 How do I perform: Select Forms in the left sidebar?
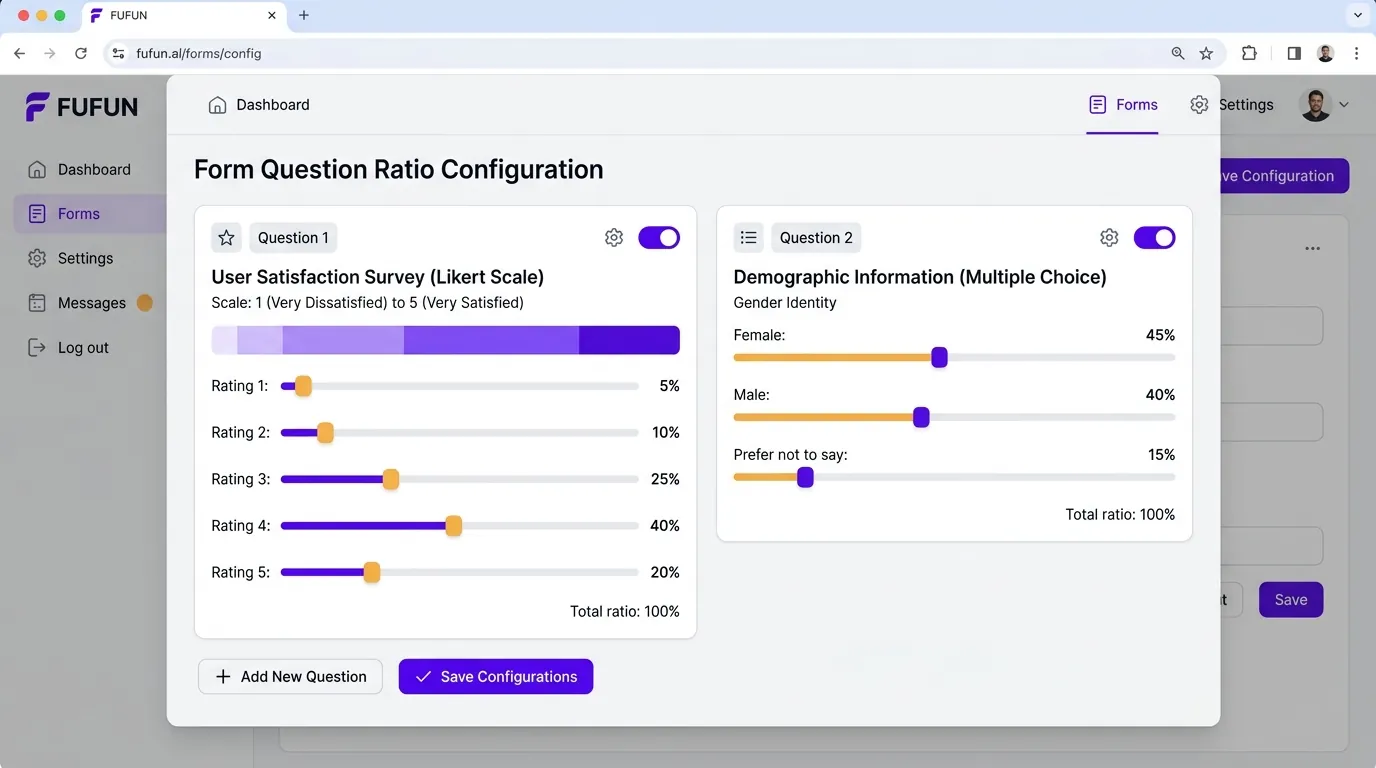[90, 214]
